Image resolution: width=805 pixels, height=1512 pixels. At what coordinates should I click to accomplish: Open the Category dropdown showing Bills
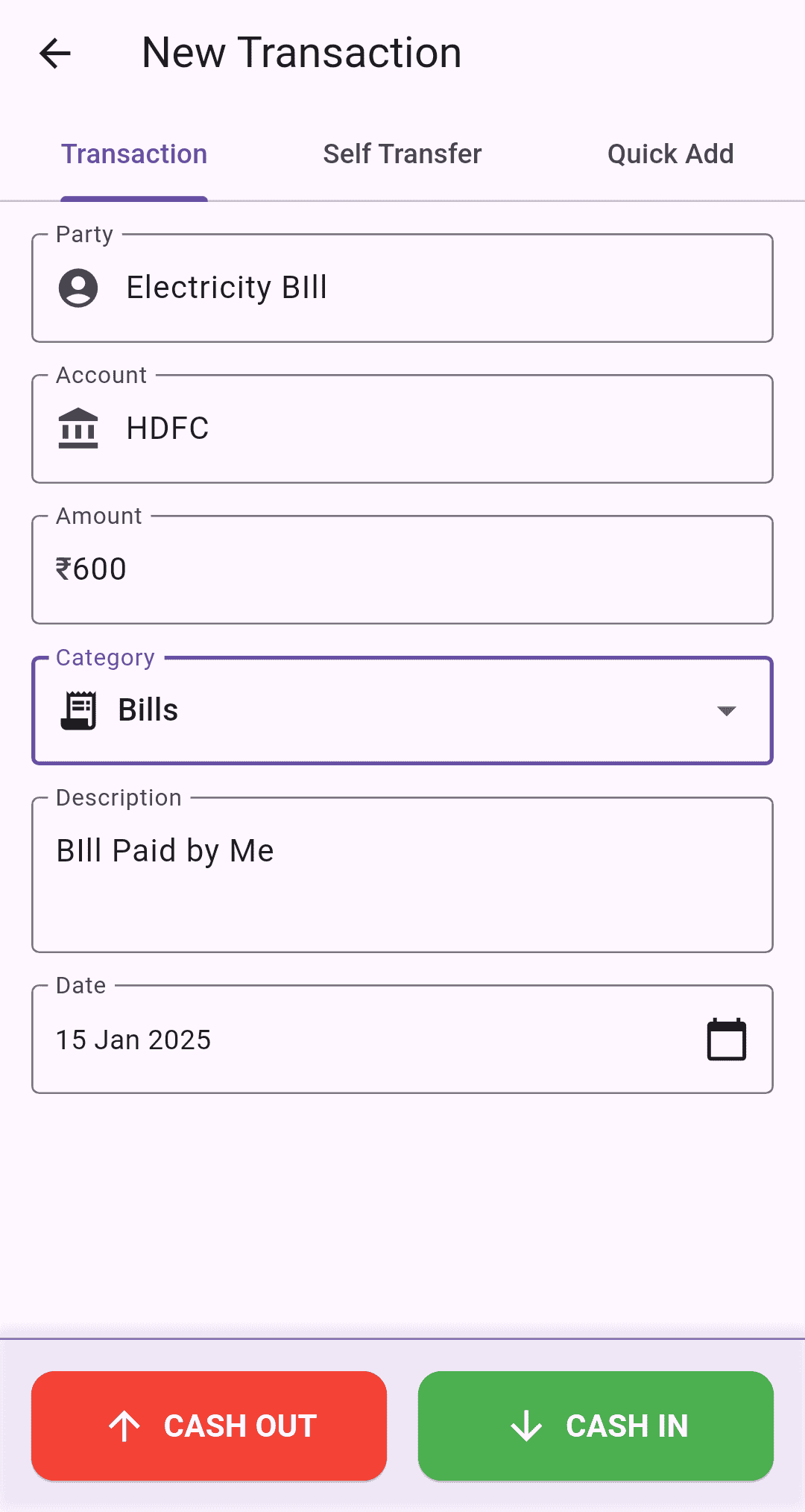402,709
